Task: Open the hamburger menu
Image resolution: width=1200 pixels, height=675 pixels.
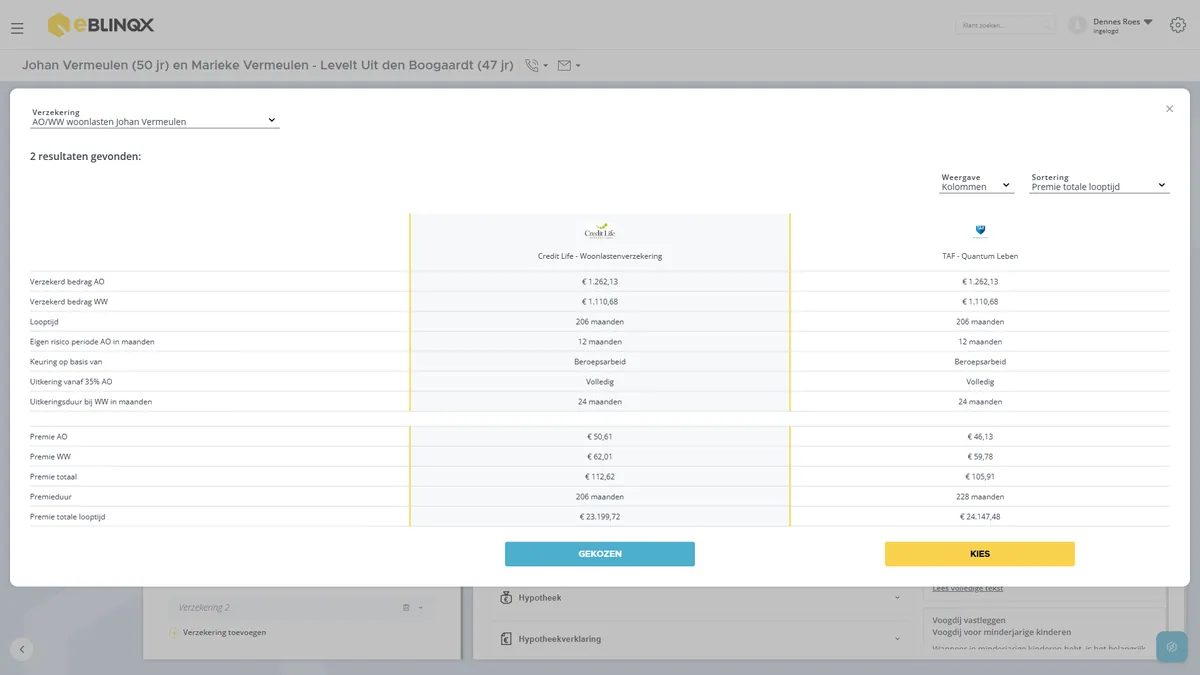Action: coord(17,28)
